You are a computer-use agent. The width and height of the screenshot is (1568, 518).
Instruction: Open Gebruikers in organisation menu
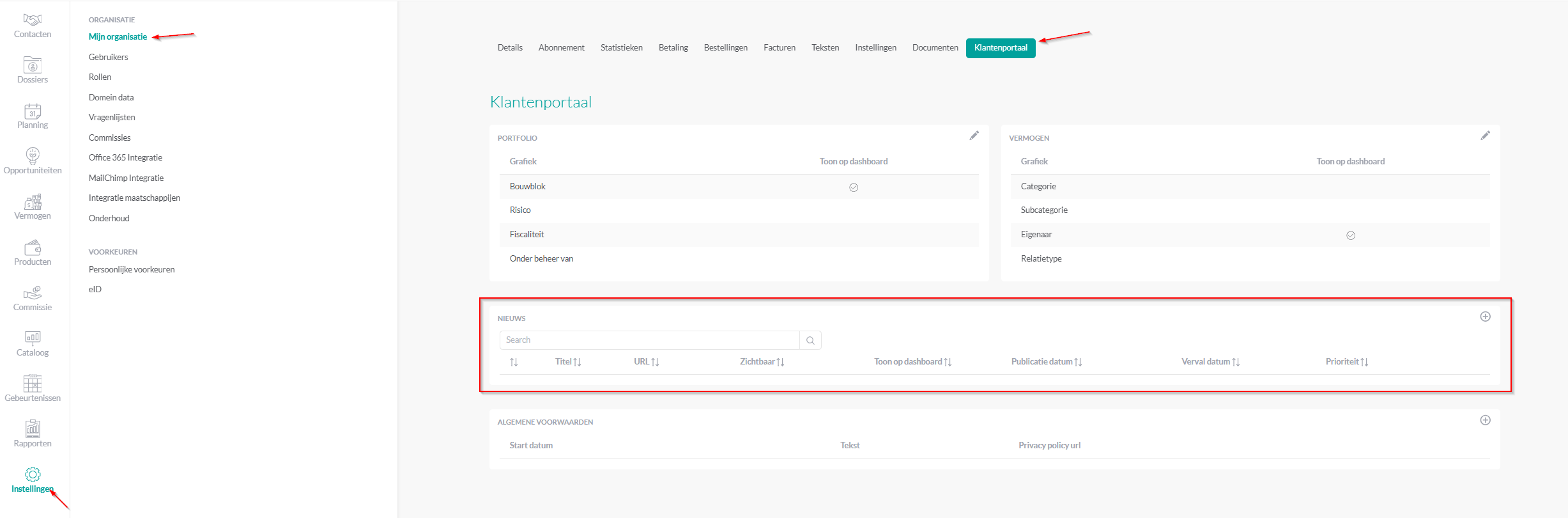tap(109, 57)
